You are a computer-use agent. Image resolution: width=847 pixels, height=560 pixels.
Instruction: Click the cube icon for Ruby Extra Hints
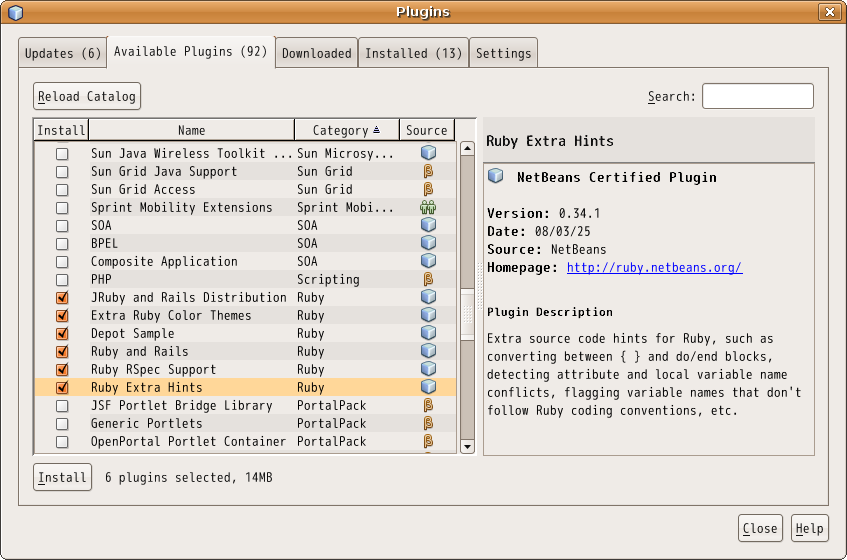[428, 388]
